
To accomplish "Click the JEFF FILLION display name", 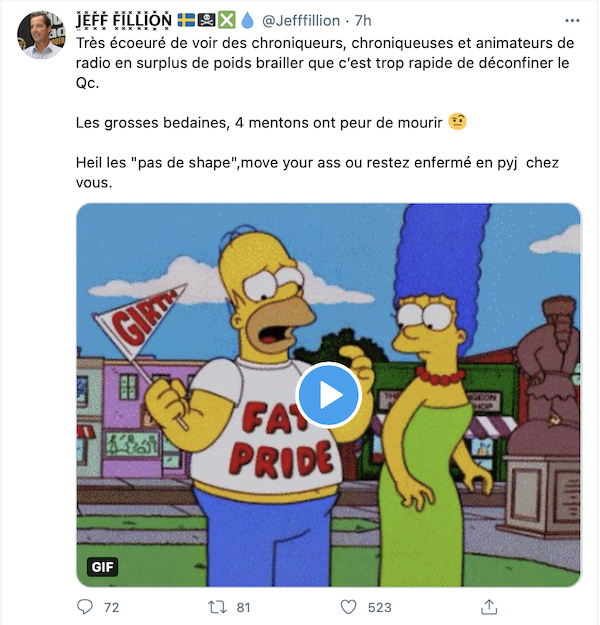I will click(124, 21).
